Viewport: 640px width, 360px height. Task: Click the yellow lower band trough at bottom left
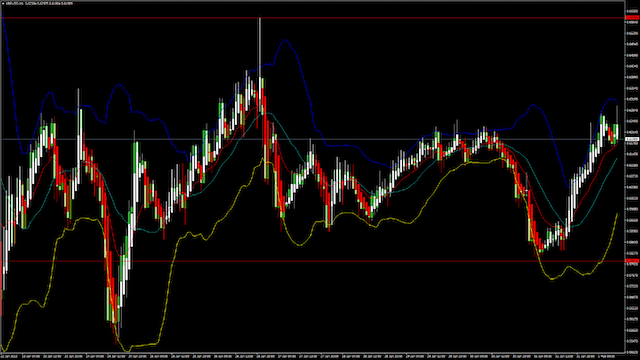(x=127, y=350)
